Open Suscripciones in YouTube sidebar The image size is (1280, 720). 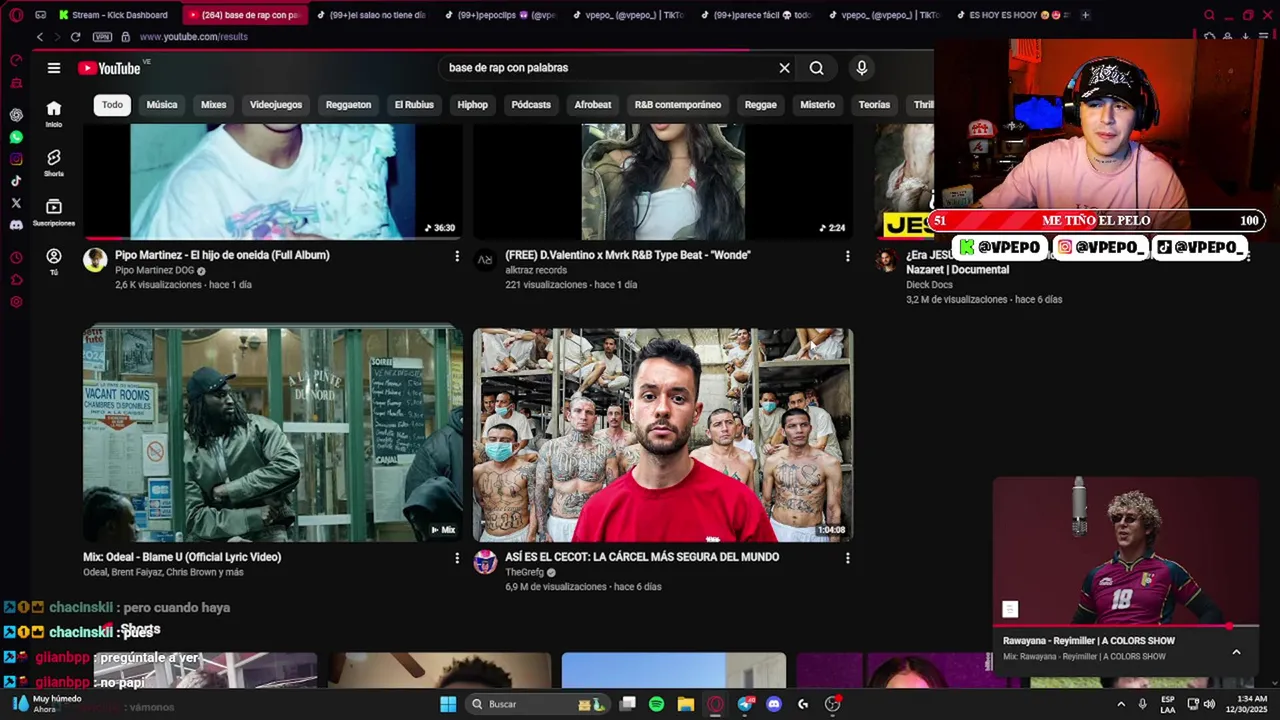(54, 211)
